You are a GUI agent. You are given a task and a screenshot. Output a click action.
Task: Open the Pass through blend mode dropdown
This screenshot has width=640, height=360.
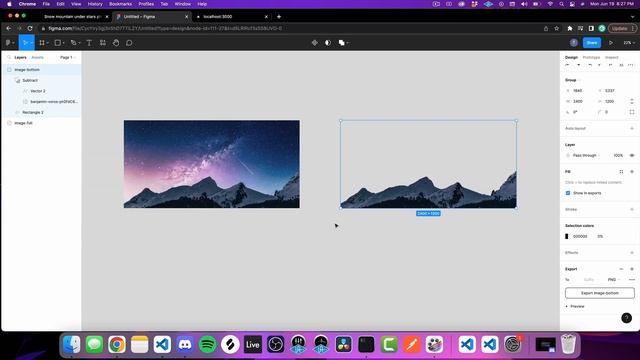(586, 155)
